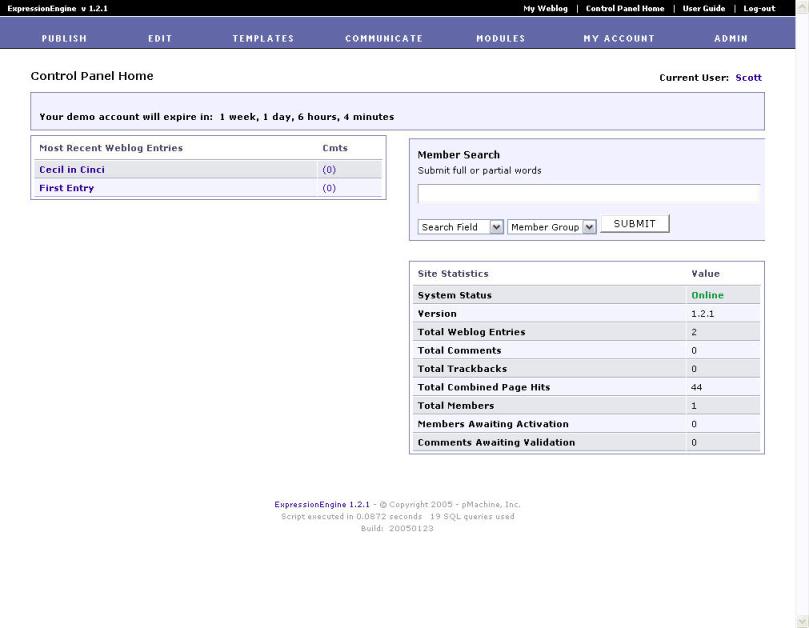The height and width of the screenshot is (628, 809).
Task: Click the ExpressionEngine 1.2.1 footer link
Action: [322, 504]
